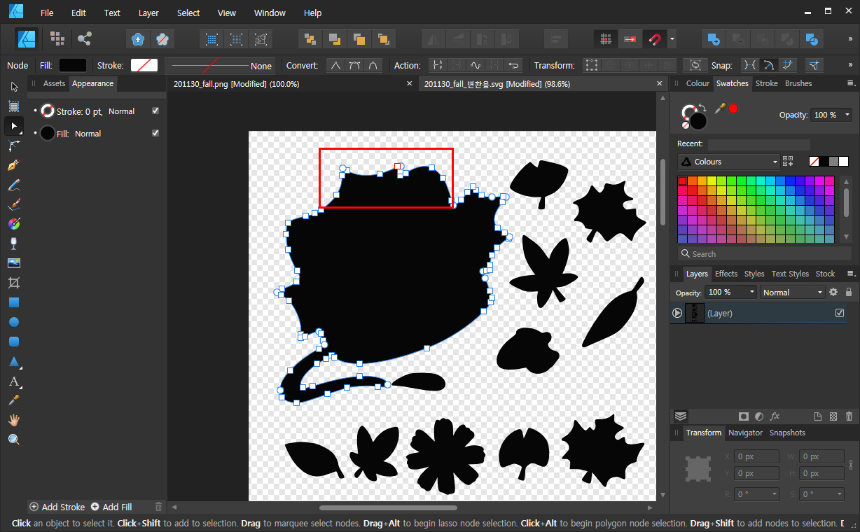Switch to the Navigator tab

tap(745, 433)
